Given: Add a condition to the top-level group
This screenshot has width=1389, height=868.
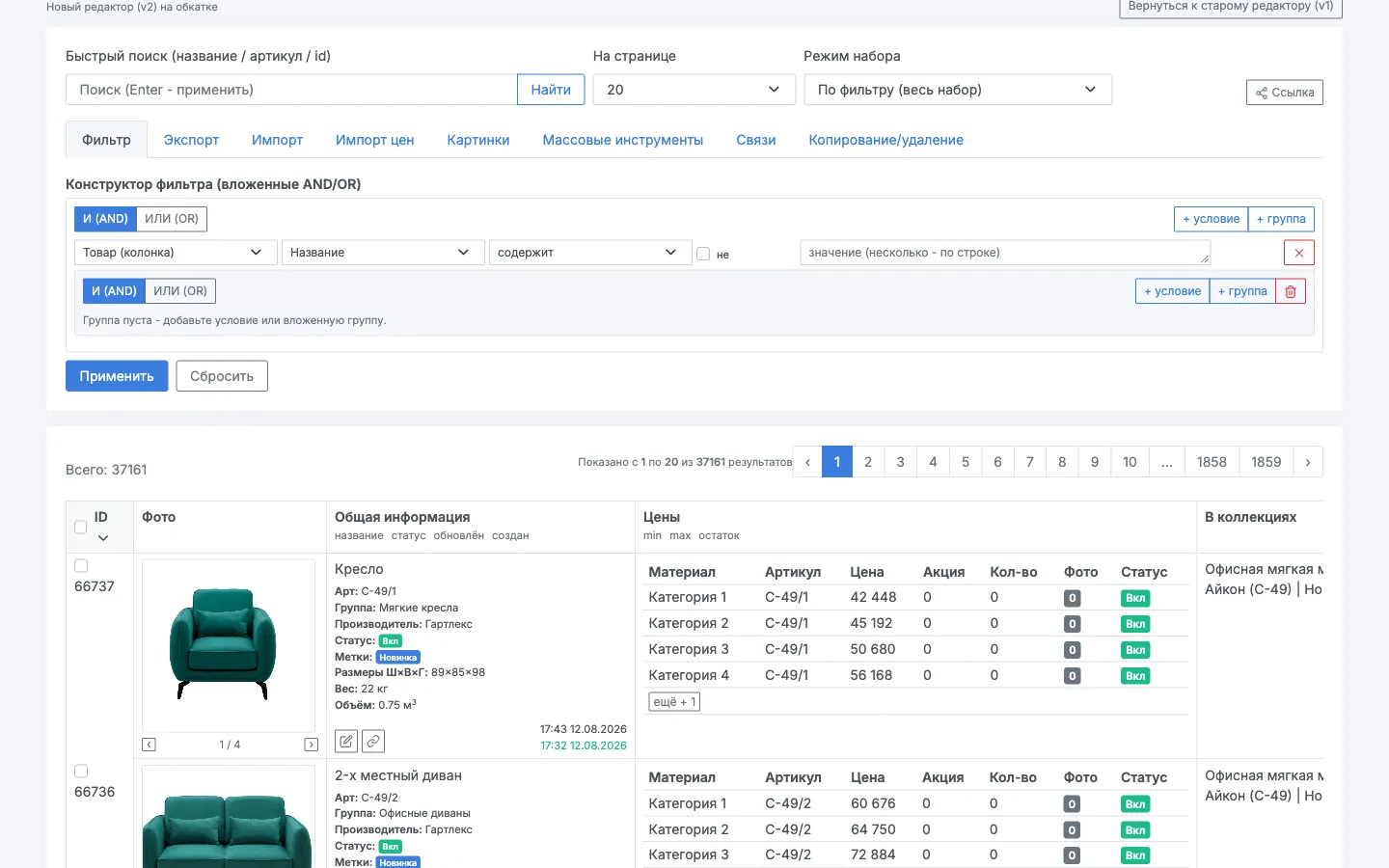Looking at the screenshot, I should [x=1211, y=219].
